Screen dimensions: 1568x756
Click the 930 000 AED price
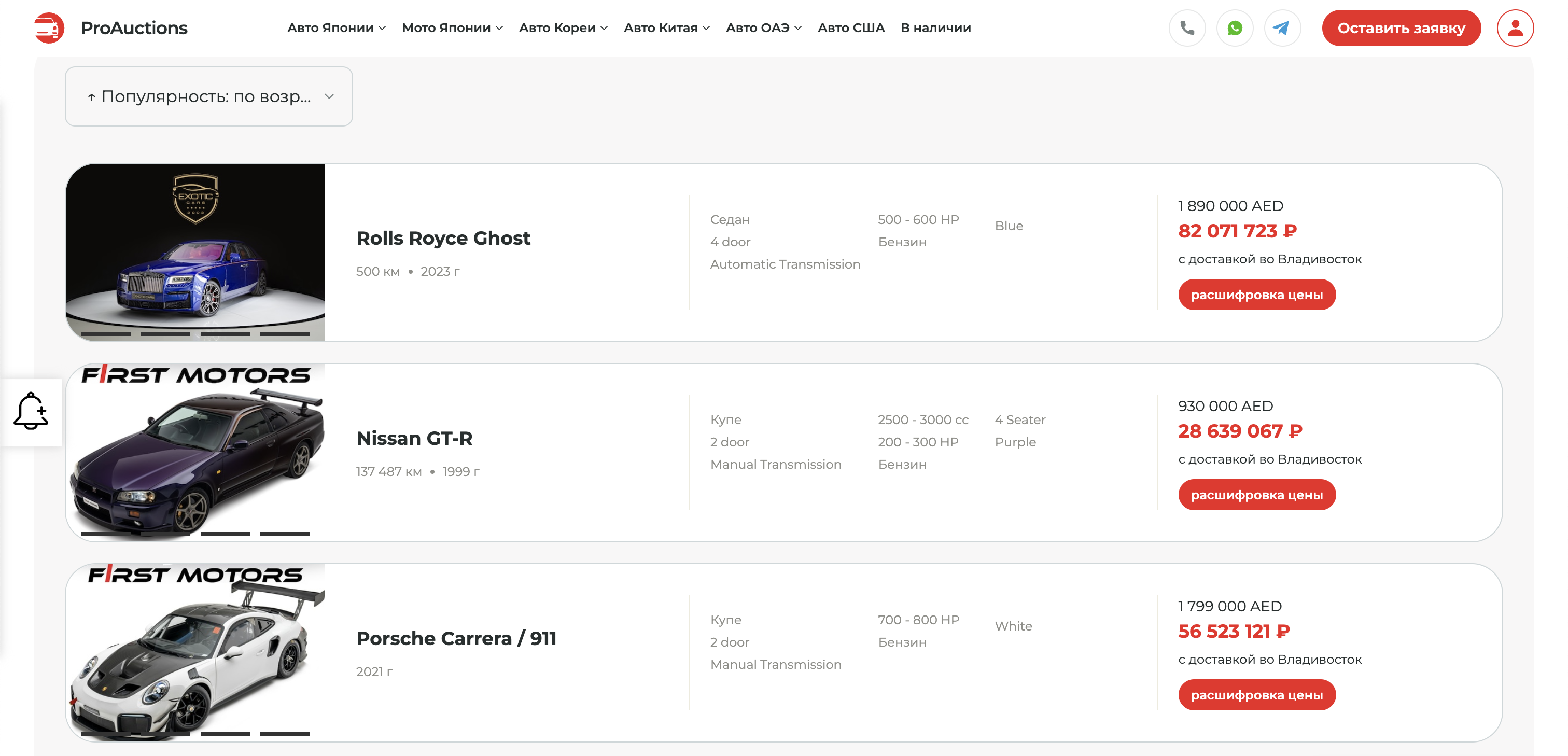(1225, 407)
